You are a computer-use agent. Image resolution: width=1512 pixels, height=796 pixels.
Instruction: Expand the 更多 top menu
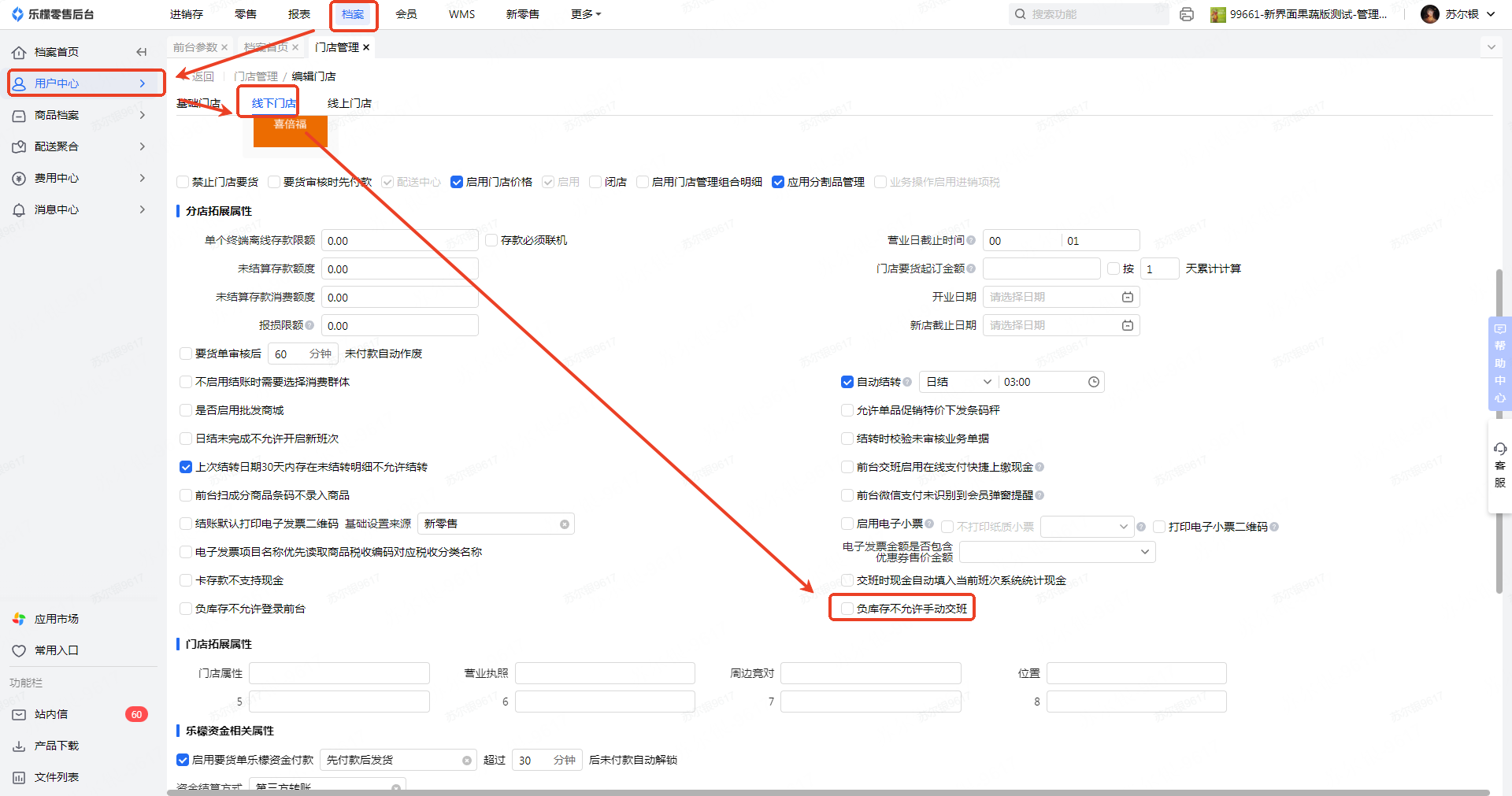[x=586, y=14]
